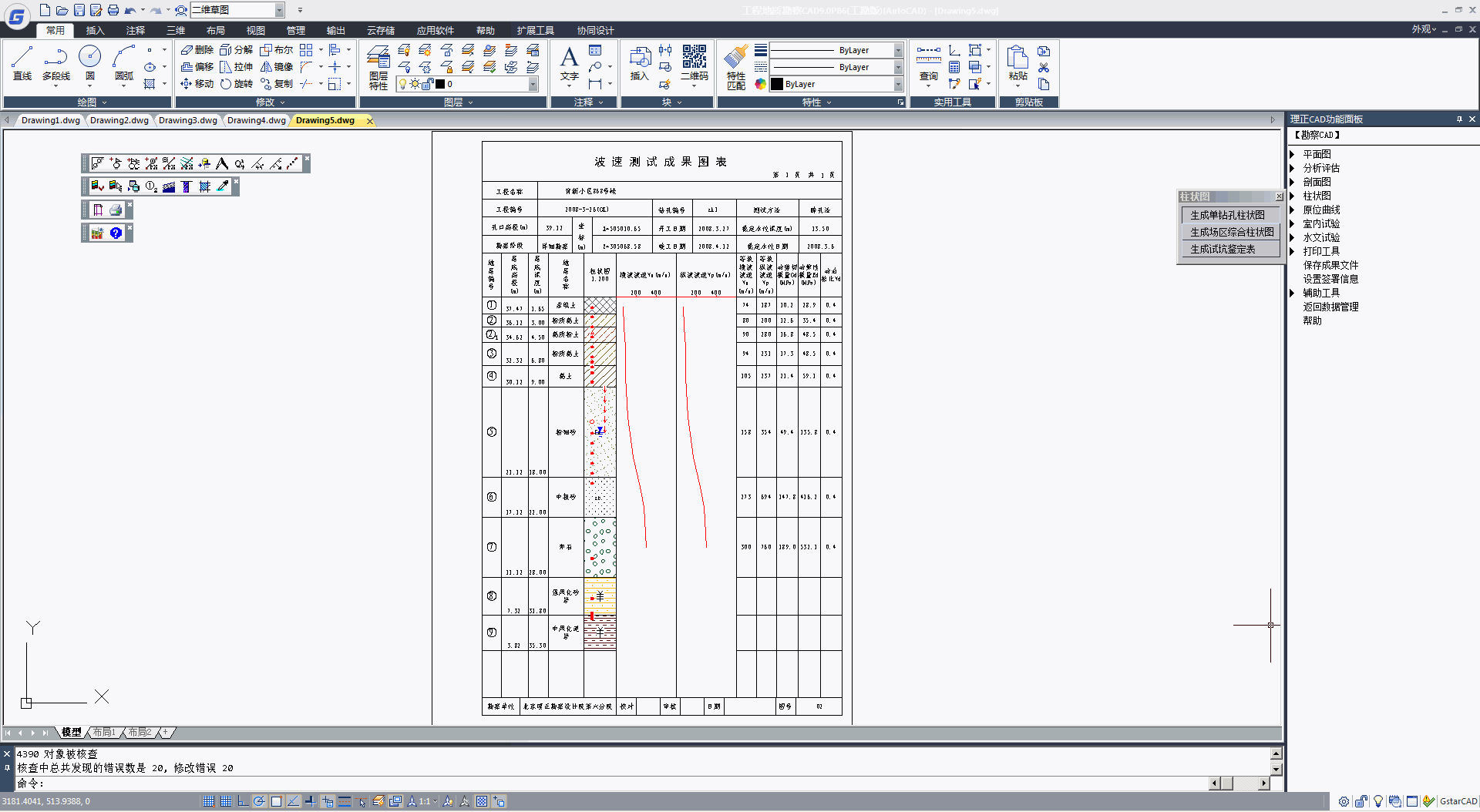Click the 镜像 mirror tool

click(277, 67)
